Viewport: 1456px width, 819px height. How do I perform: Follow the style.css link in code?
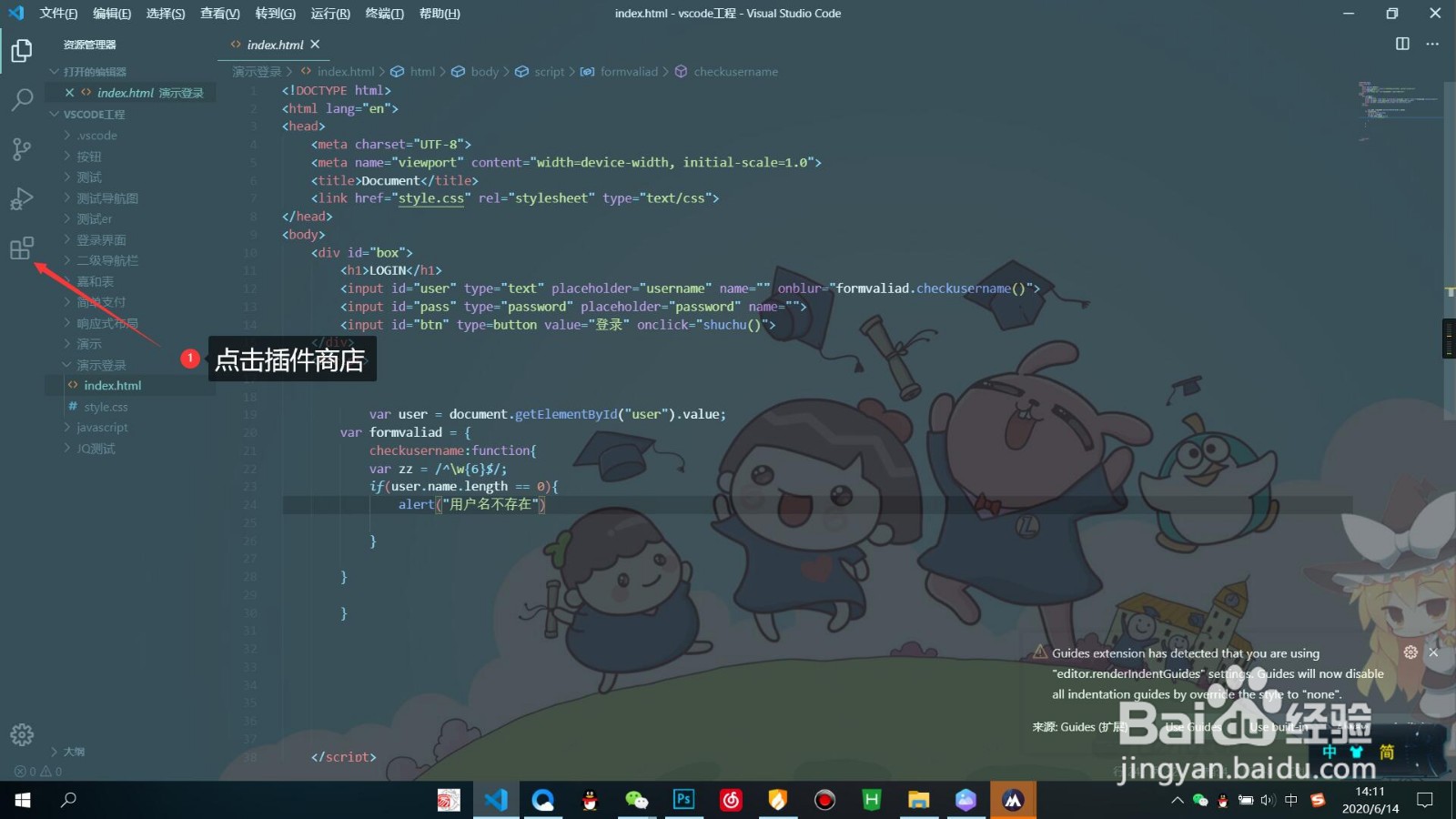point(431,198)
